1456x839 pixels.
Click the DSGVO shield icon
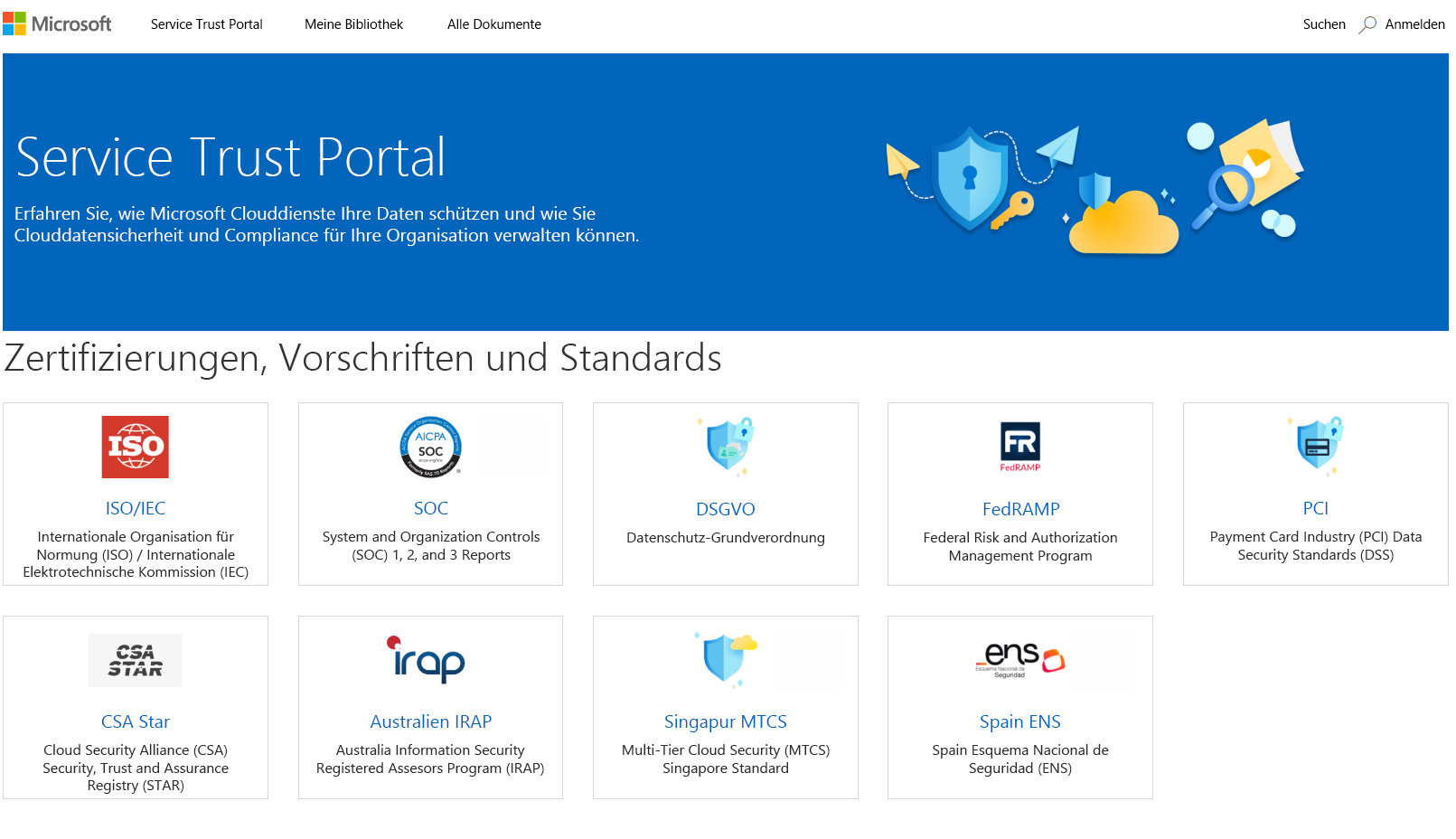tap(726, 447)
